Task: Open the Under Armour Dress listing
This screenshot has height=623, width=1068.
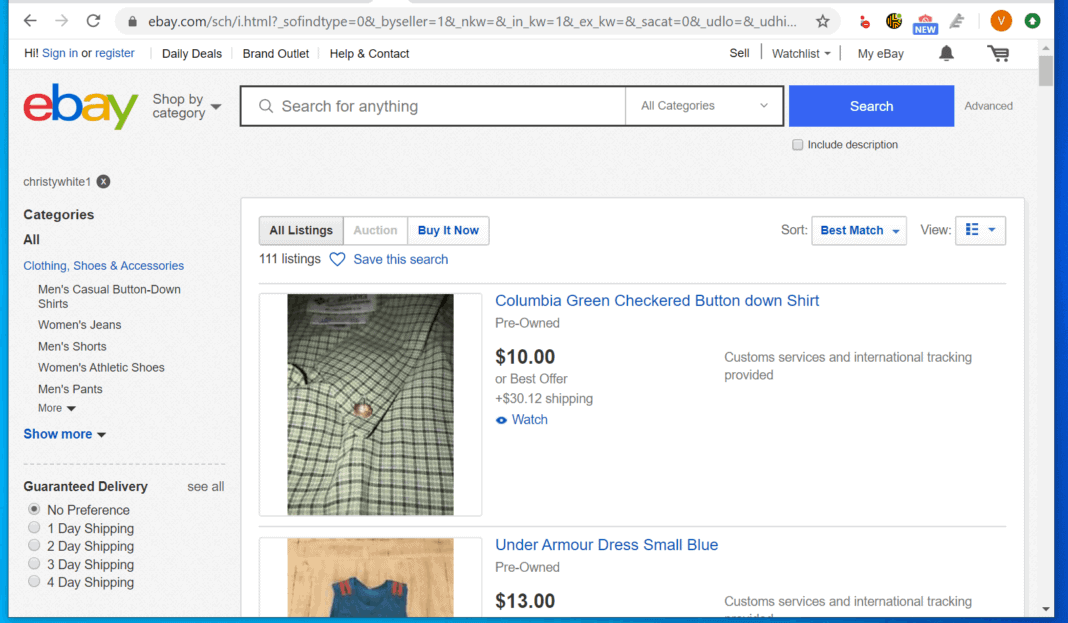Action: (x=606, y=544)
